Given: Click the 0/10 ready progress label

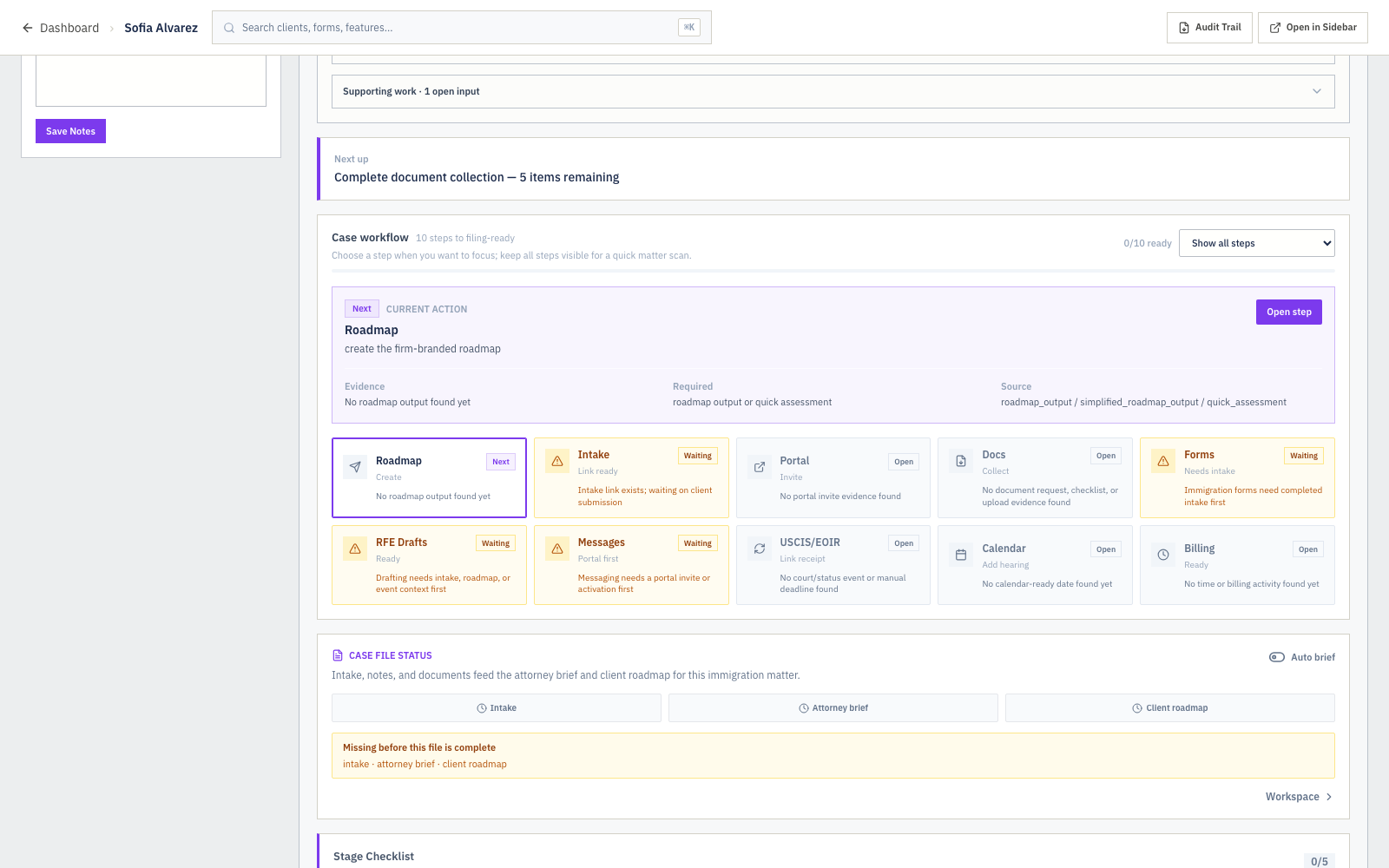Looking at the screenshot, I should [x=1148, y=243].
